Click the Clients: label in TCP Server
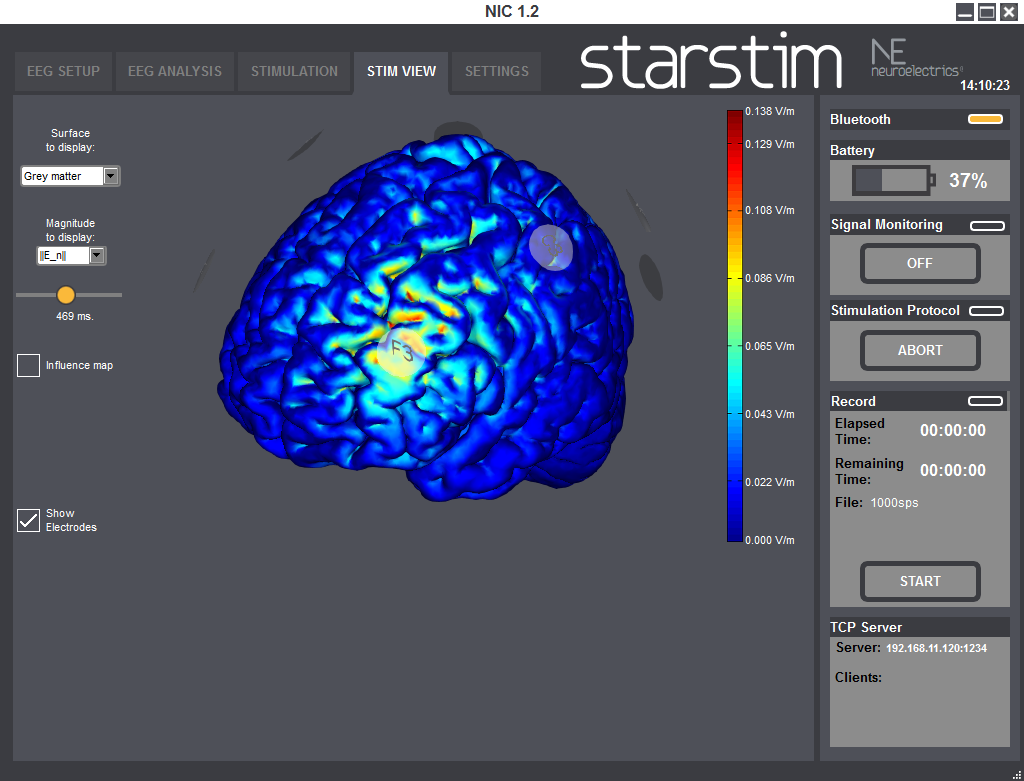 click(858, 678)
